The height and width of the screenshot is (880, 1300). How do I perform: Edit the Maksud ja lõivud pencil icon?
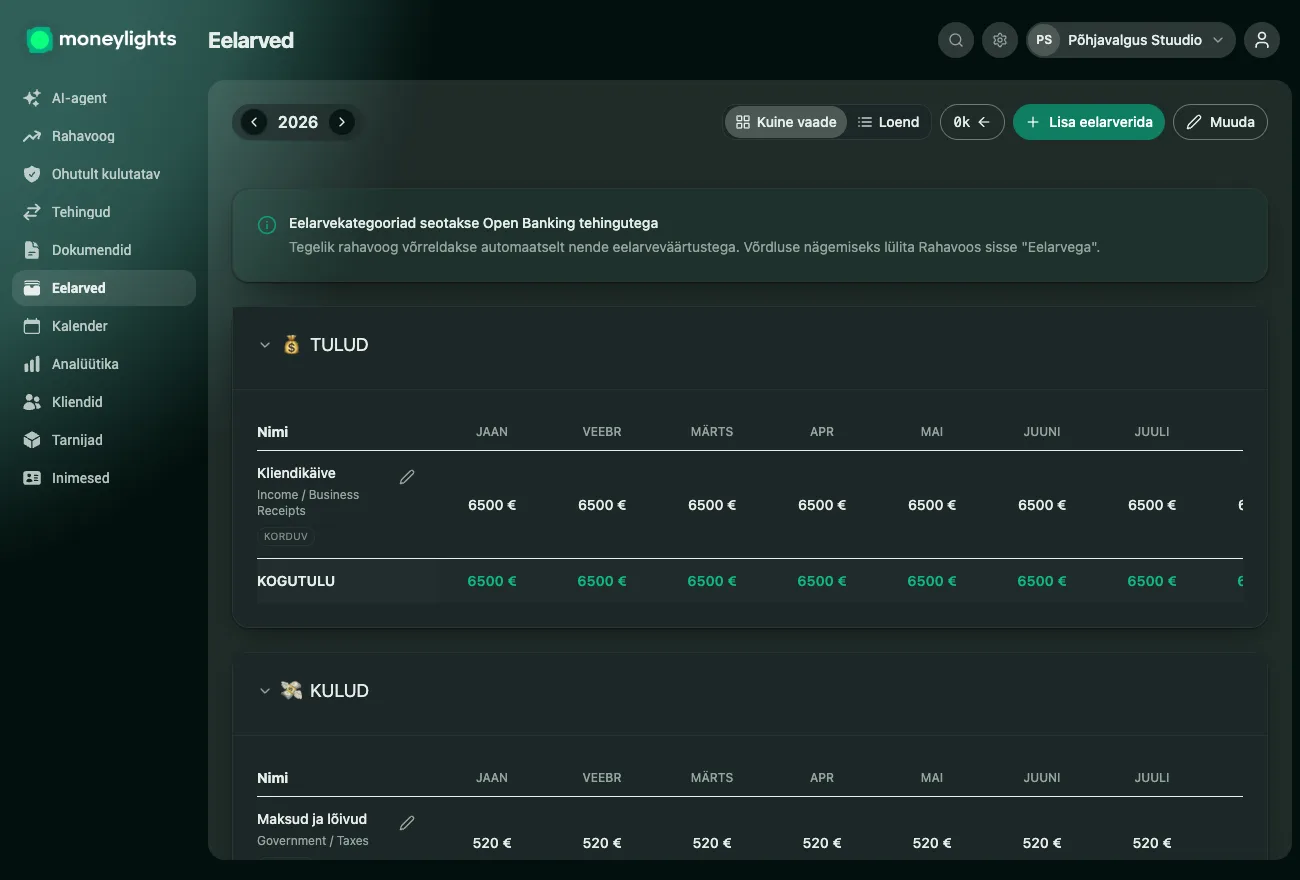[407, 823]
